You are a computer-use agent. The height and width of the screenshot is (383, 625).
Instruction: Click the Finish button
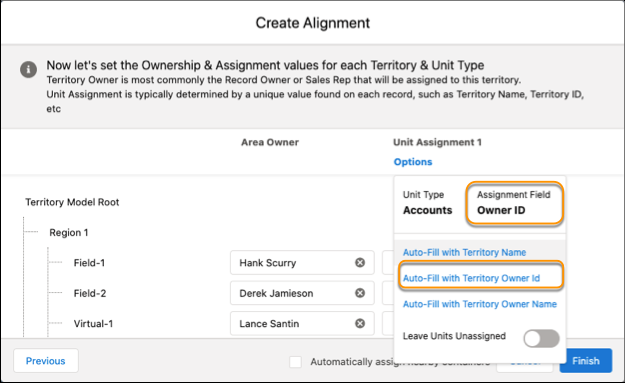click(x=586, y=361)
